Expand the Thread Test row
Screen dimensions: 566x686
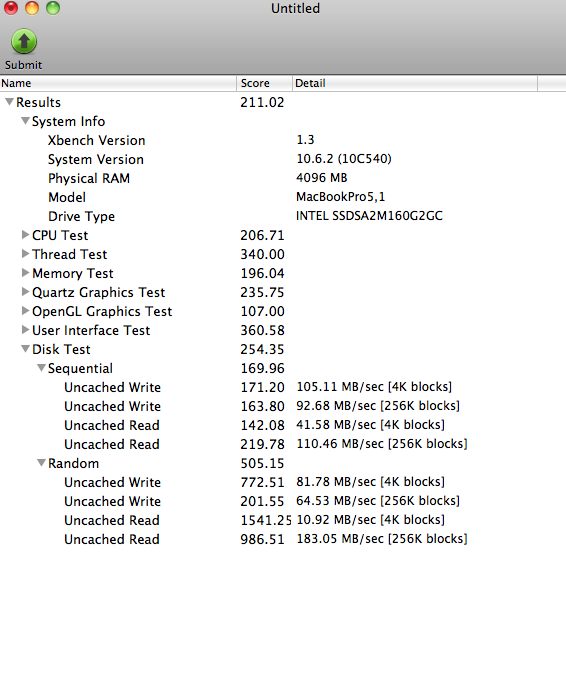tap(25, 254)
